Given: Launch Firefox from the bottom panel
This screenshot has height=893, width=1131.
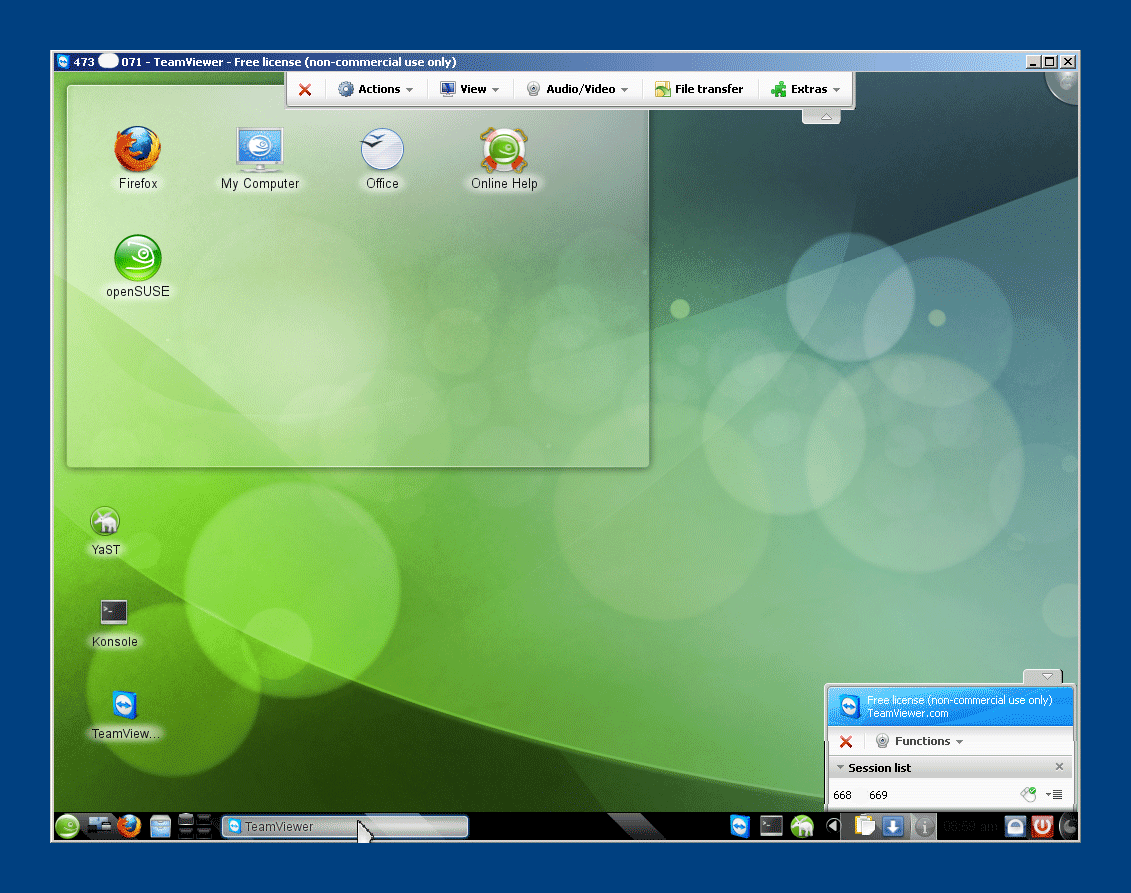Looking at the screenshot, I should pyautogui.click(x=129, y=826).
